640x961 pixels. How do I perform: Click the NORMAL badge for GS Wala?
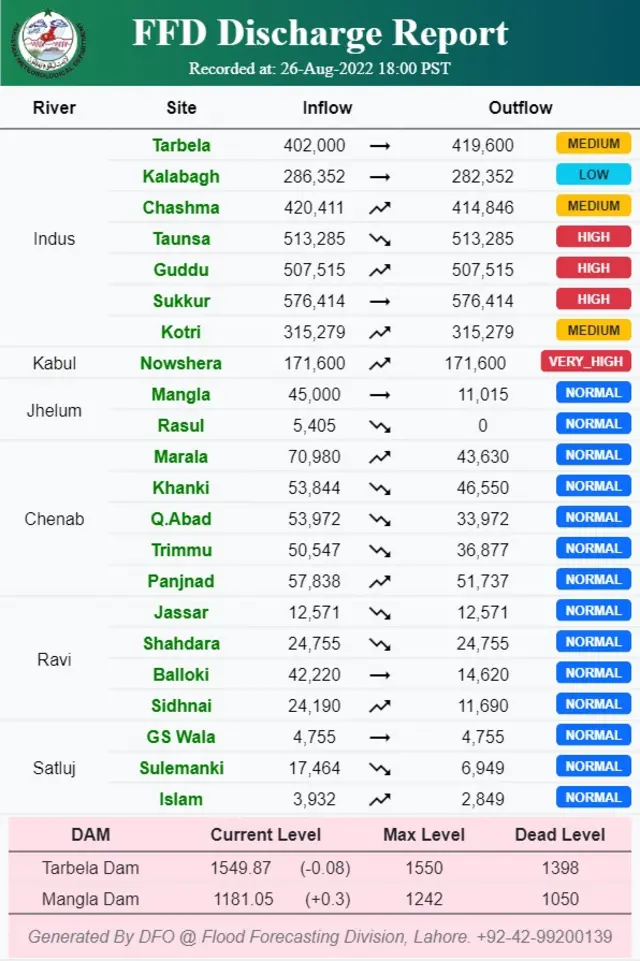[593, 735]
